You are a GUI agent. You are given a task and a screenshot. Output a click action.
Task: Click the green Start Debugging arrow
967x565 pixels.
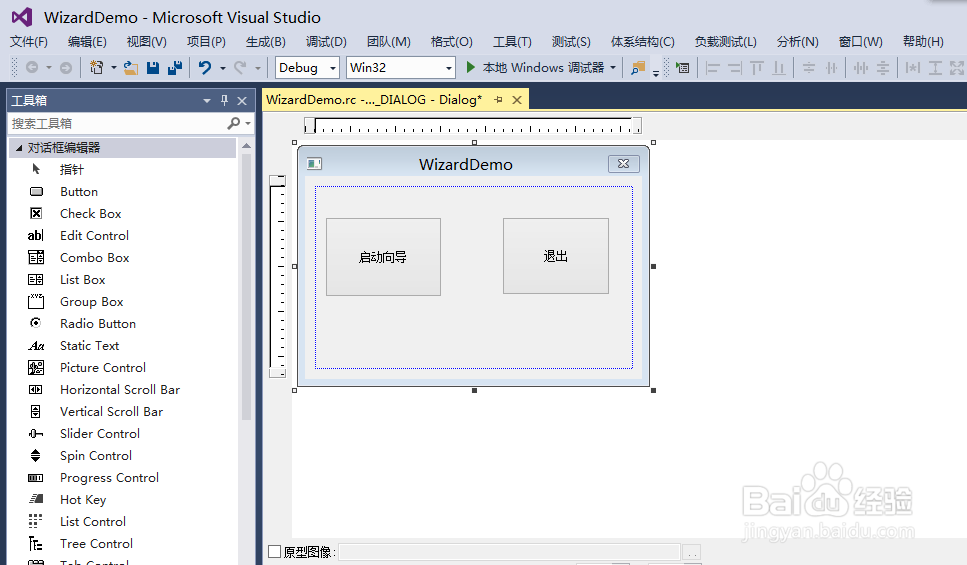(471, 67)
